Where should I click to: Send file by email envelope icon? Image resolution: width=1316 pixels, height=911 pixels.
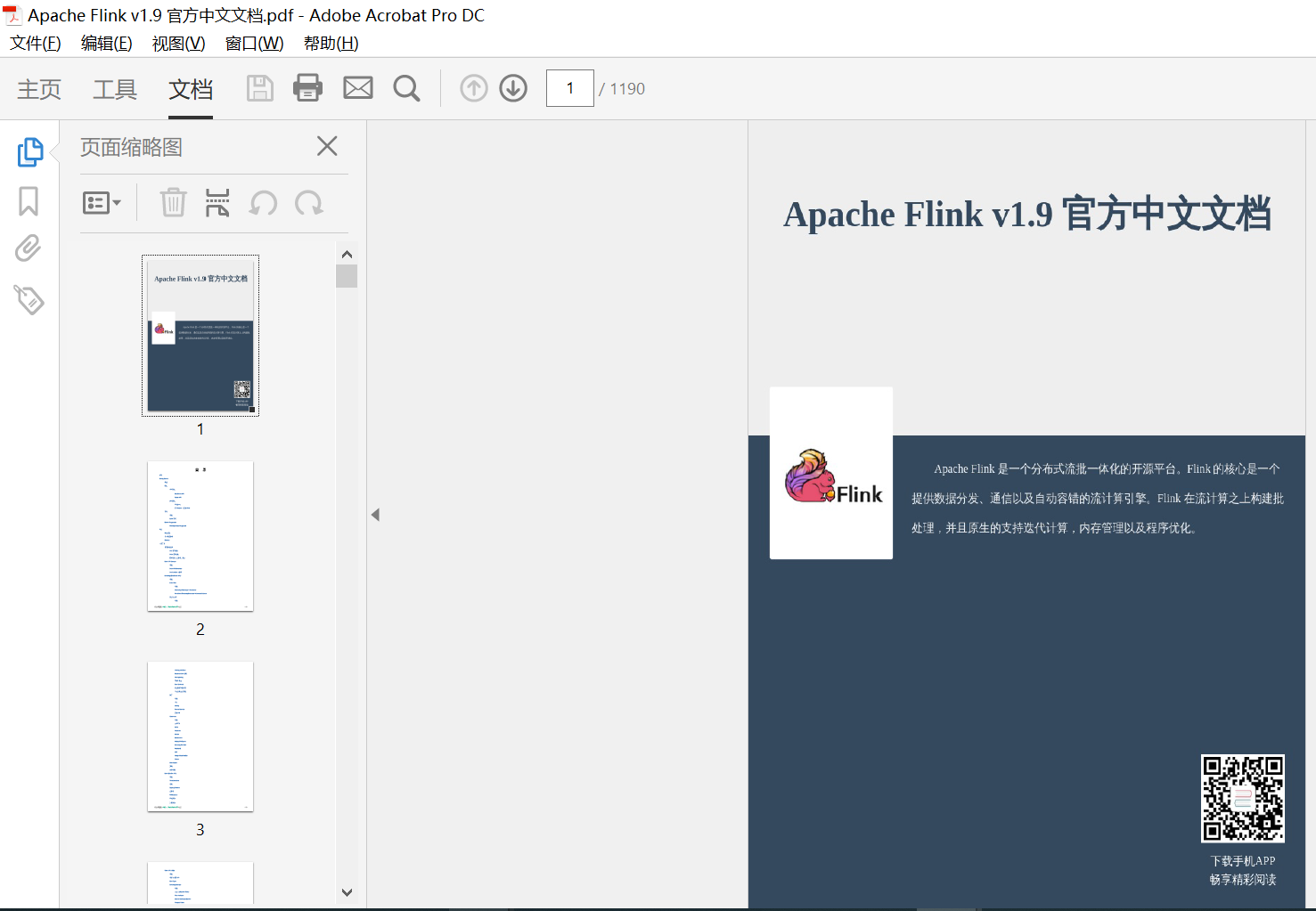[358, 87]
